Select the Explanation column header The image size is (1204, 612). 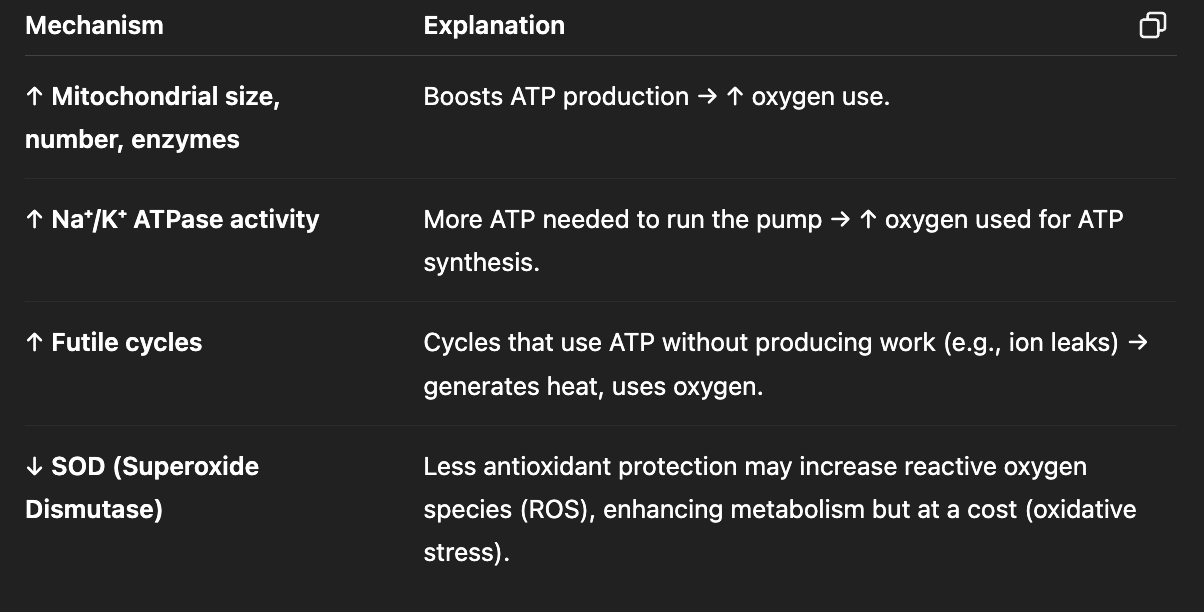(494, 26)
